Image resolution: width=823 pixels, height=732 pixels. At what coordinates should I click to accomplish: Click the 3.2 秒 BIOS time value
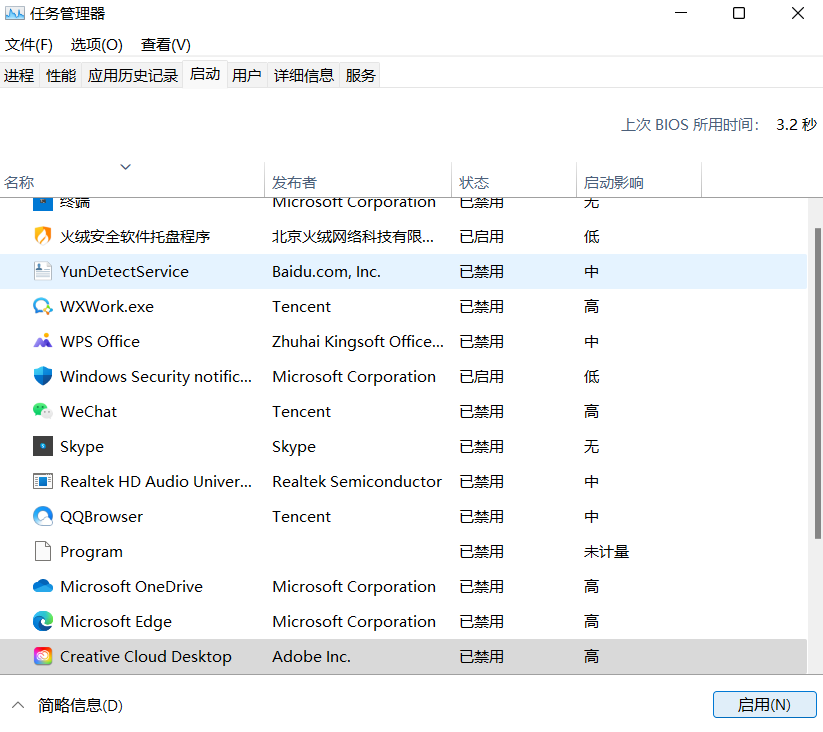796,125
